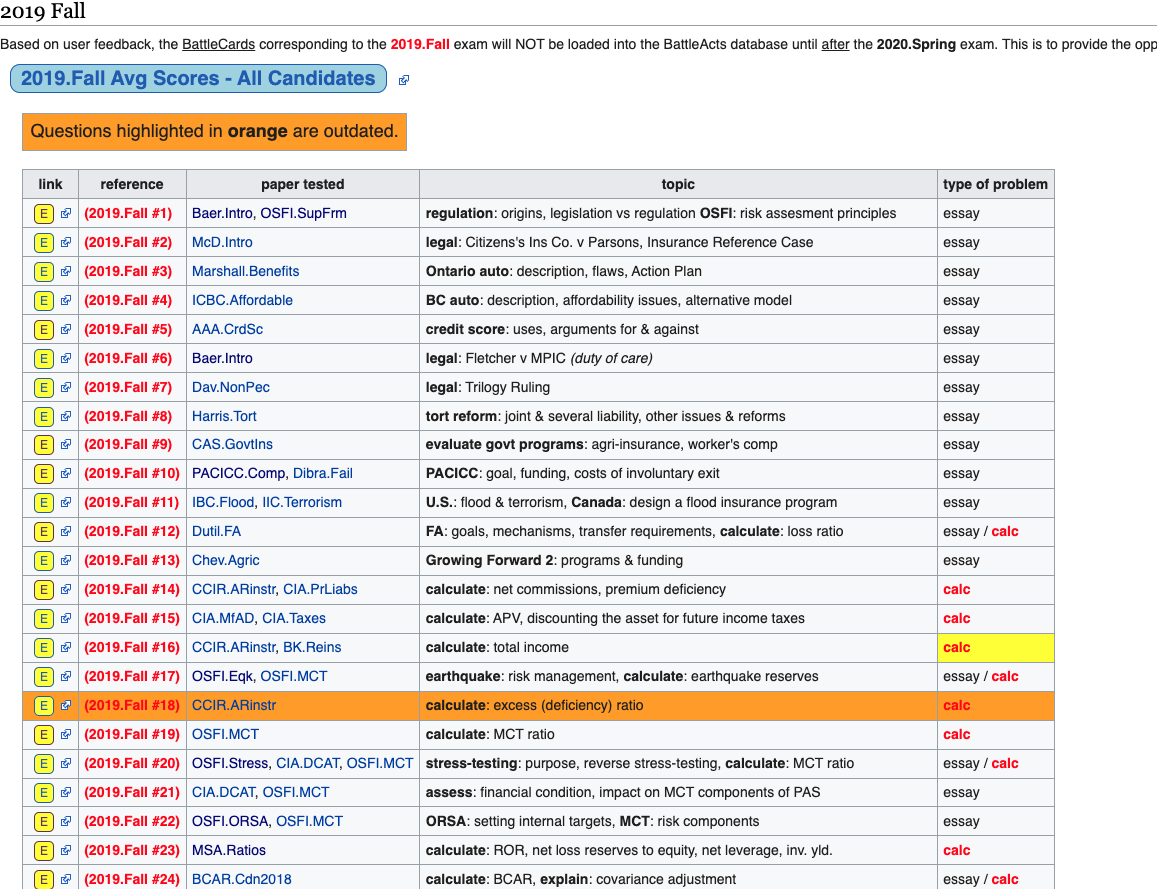
Task: Open the E icon for 2019.Fall #3
Action: (44, 271)
